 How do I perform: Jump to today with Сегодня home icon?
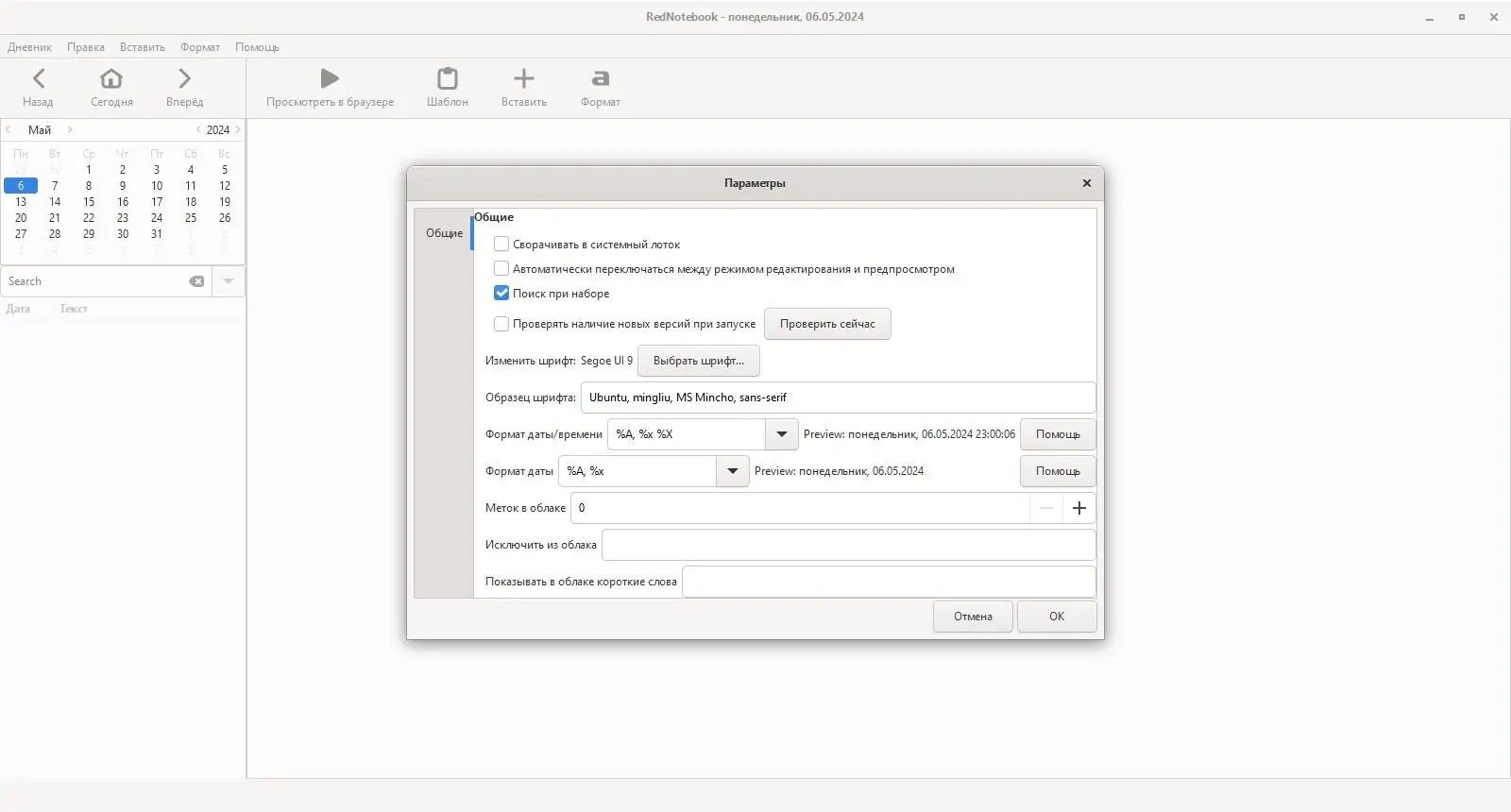[111, 78]
